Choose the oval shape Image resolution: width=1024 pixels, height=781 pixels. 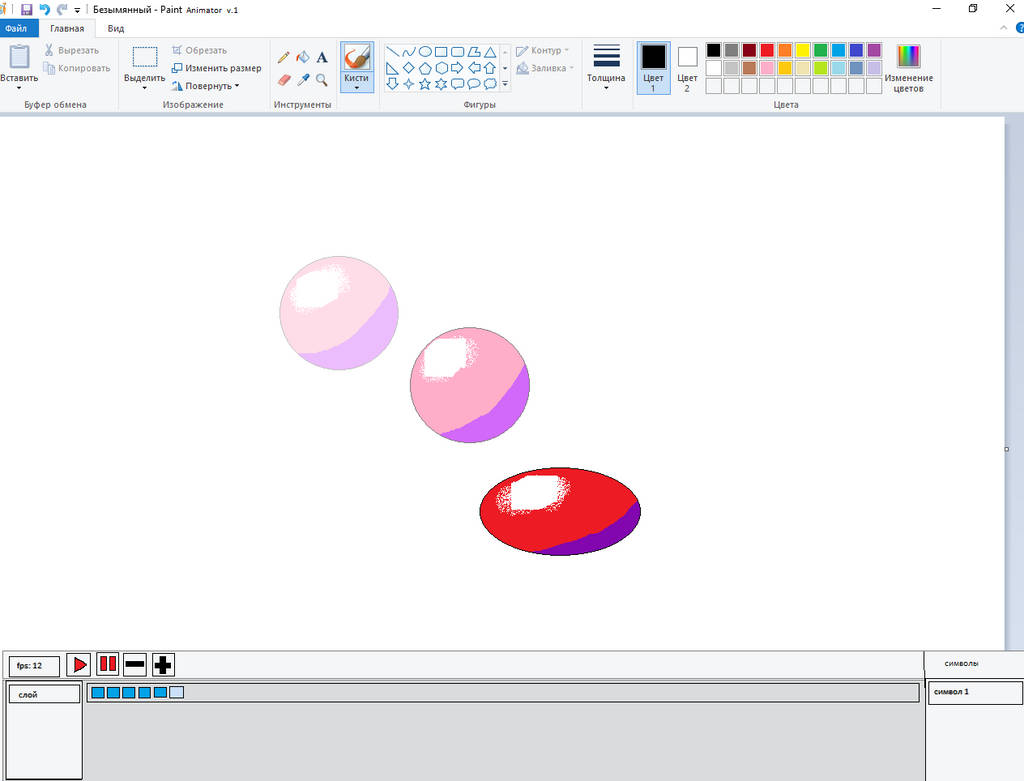click(425, 52)
